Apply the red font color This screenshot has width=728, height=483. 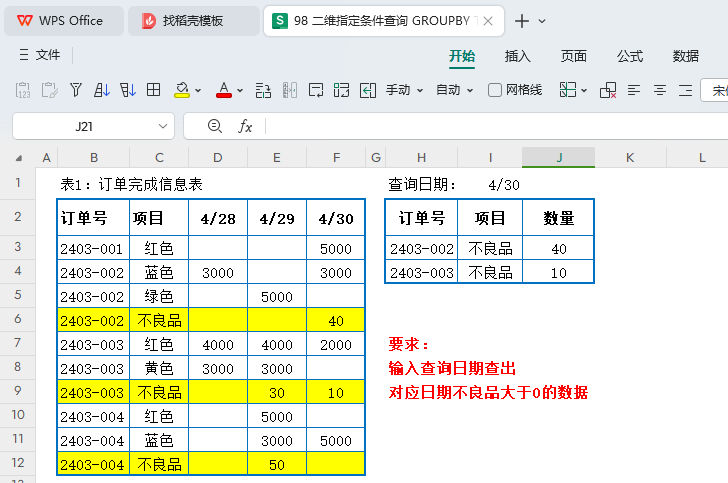tap(224, 90)
